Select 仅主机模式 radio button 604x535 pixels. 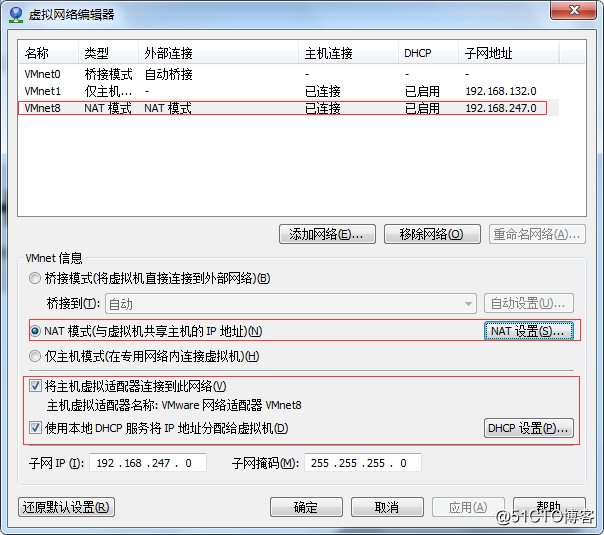tap(35, 356)
